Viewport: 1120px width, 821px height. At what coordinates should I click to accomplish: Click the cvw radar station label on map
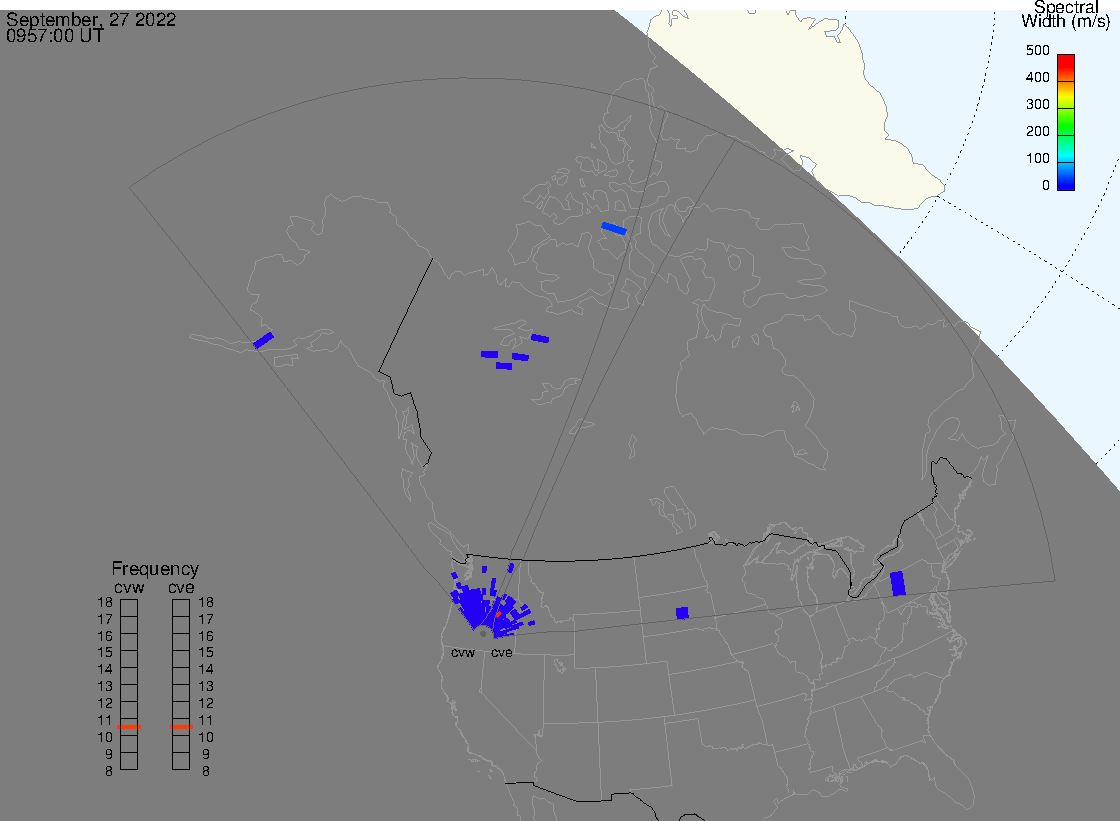tap(463, 653)
